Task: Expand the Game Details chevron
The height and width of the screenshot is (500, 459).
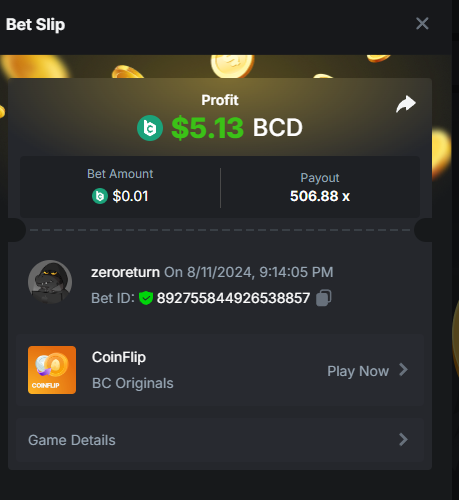Action: coord(403,440)
